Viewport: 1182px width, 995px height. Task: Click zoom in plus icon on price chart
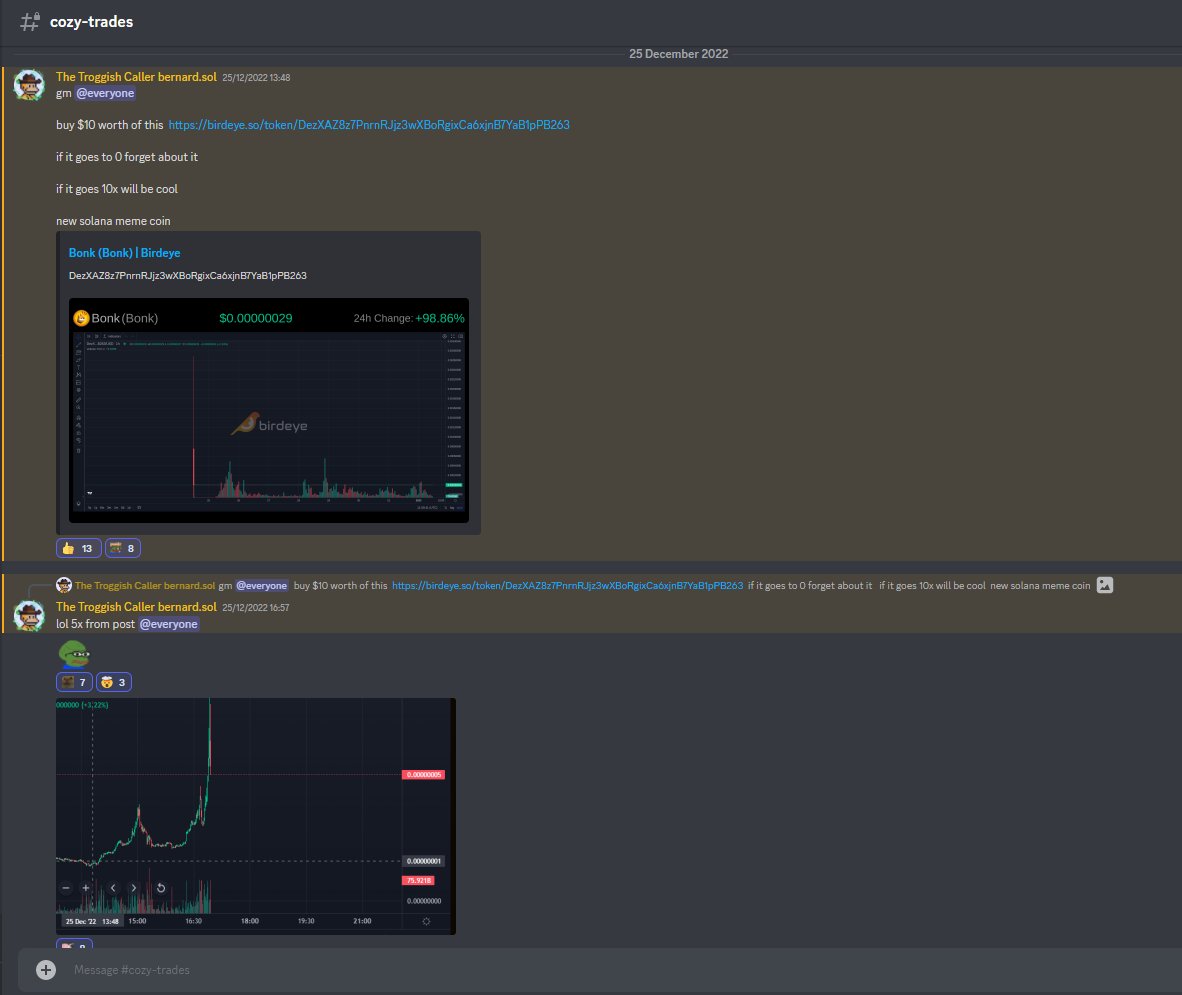pos(86,888)
